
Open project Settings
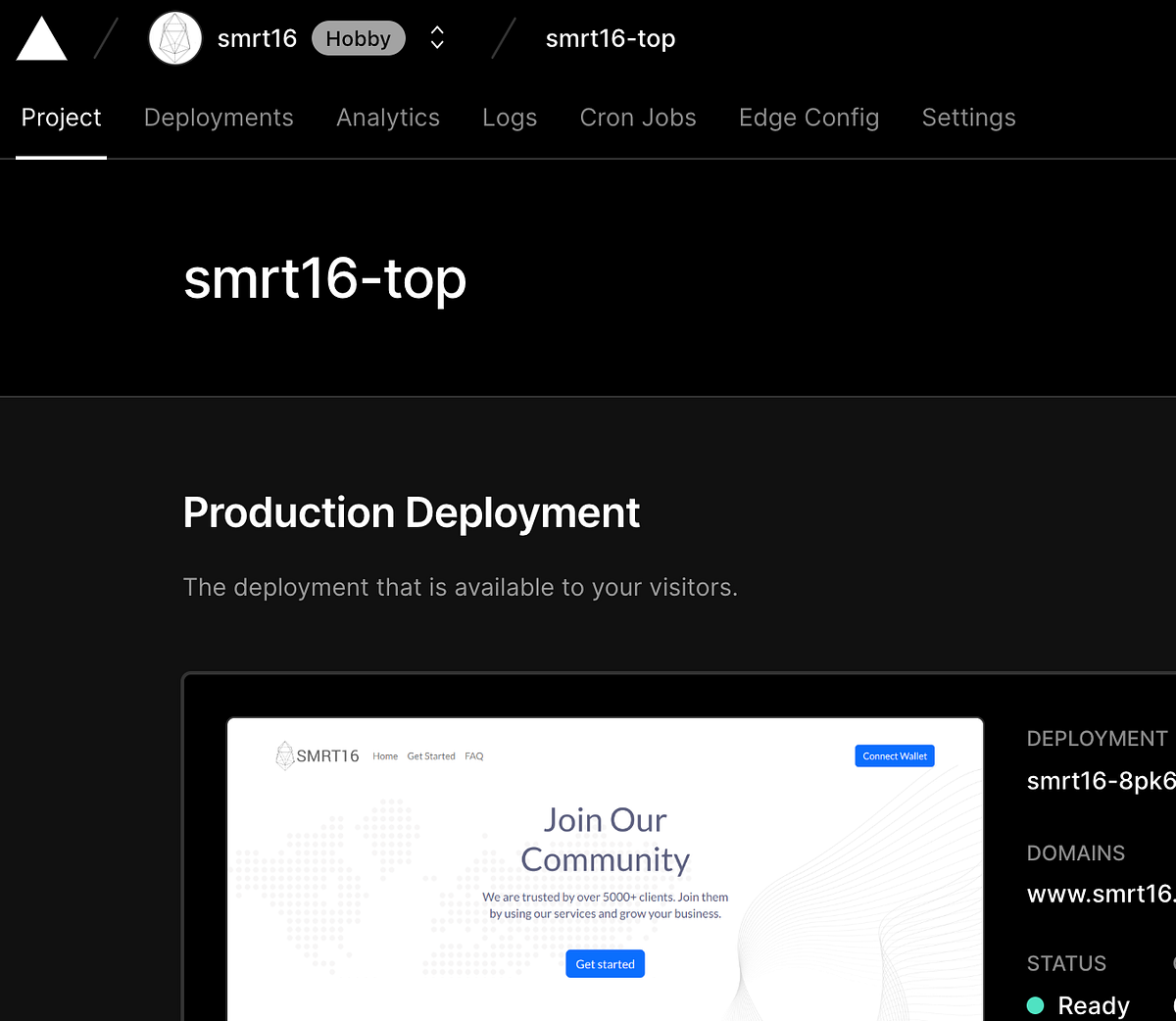click(968, 117)
